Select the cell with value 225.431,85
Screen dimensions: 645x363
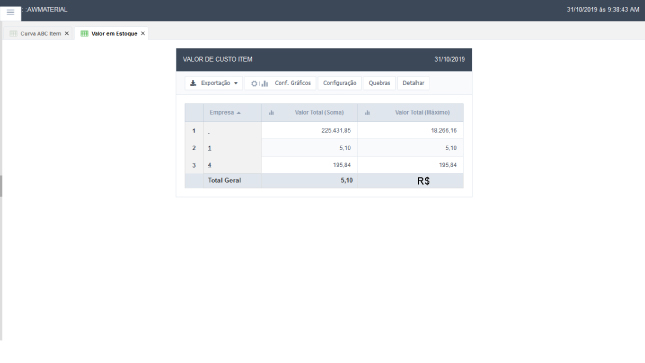coord(309,130)
